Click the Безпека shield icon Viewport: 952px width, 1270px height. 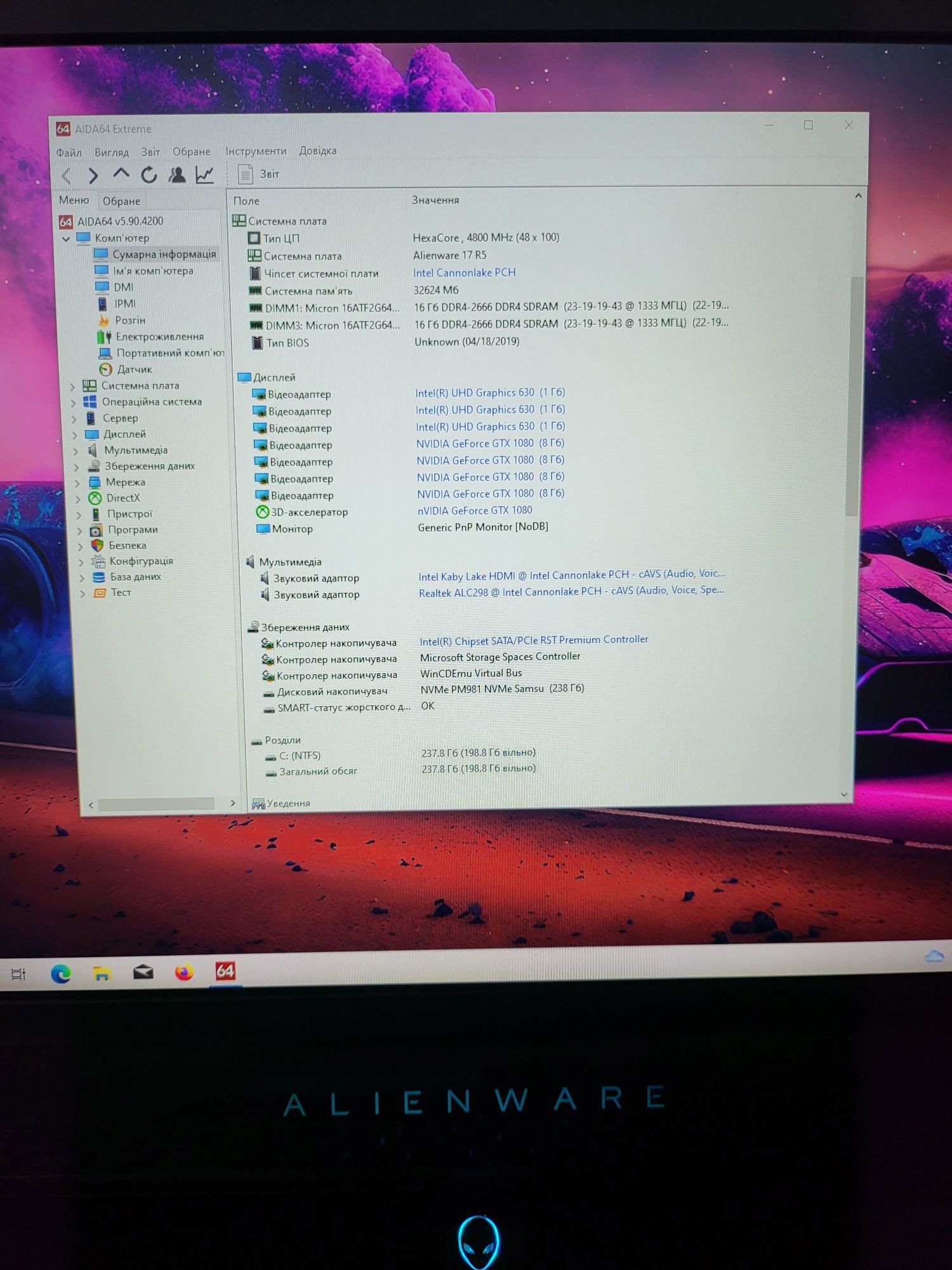tap(98, 545)
